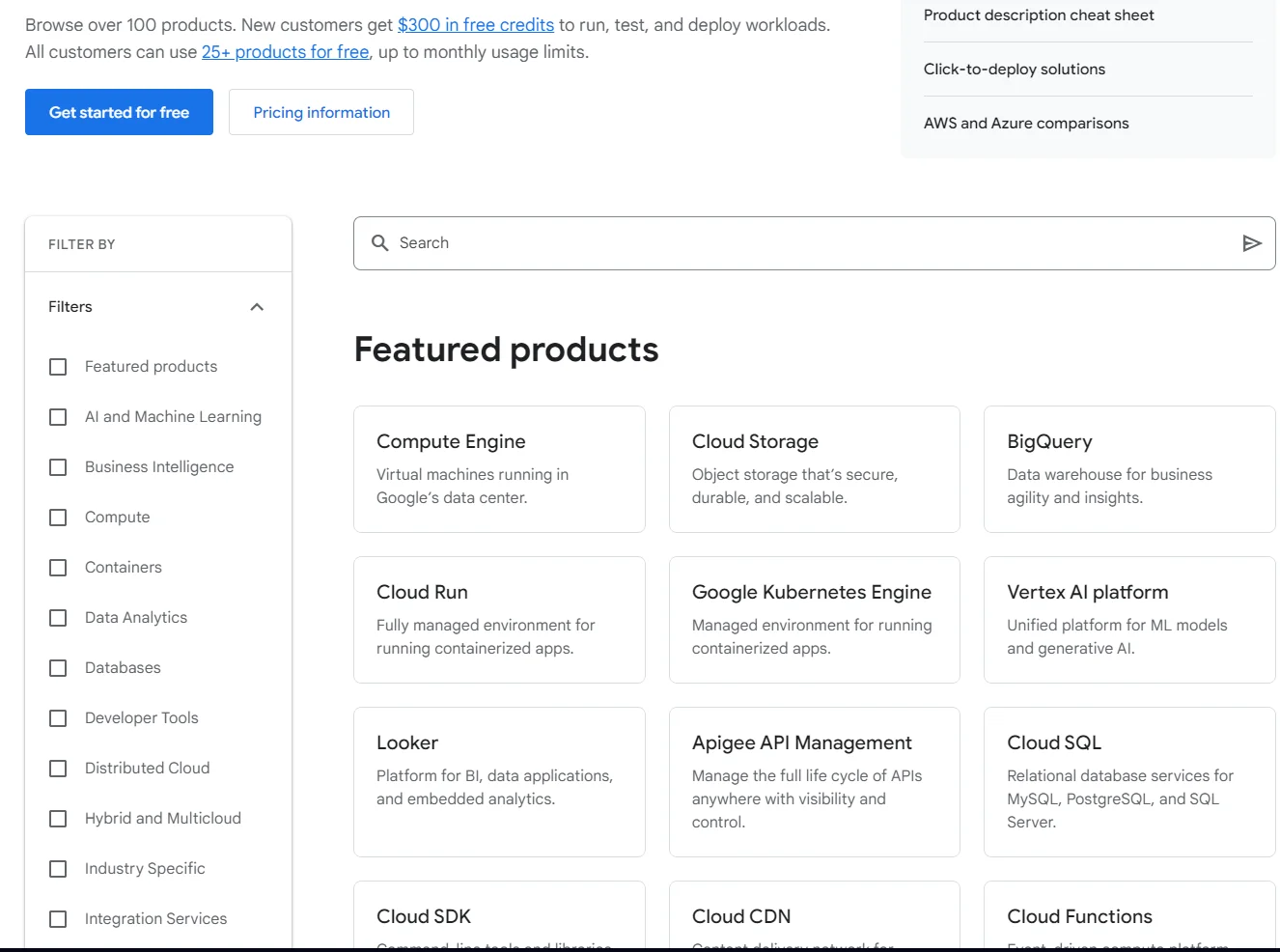Select the Hybrid and Multicloud checkbox
1280x952 pixels.
[58, 819]
